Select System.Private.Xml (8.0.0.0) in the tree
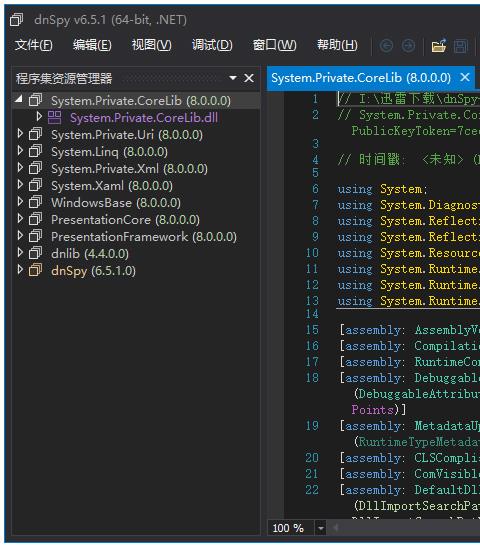This screenshot has width=480, height=546. pyautogui.click(x=129, y=169)
